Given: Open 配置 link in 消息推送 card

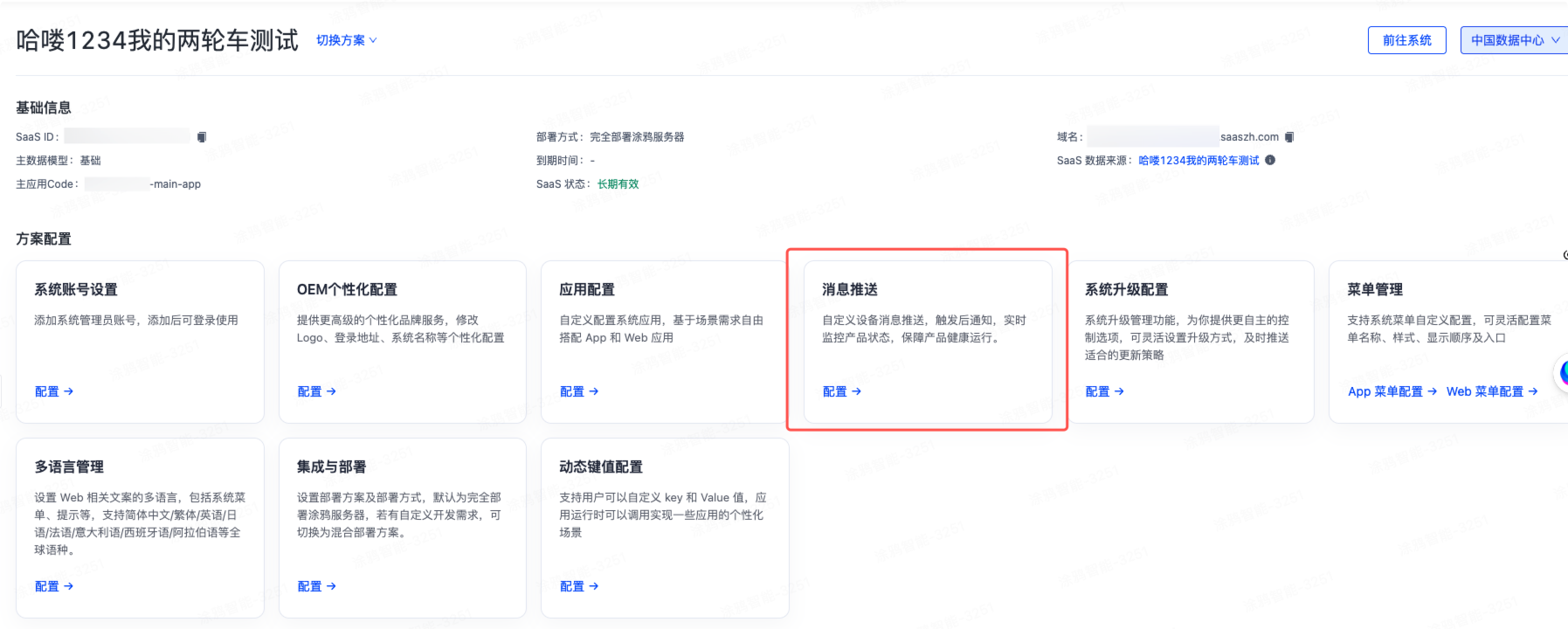Looking at the screenshot, I should point(842,391).
